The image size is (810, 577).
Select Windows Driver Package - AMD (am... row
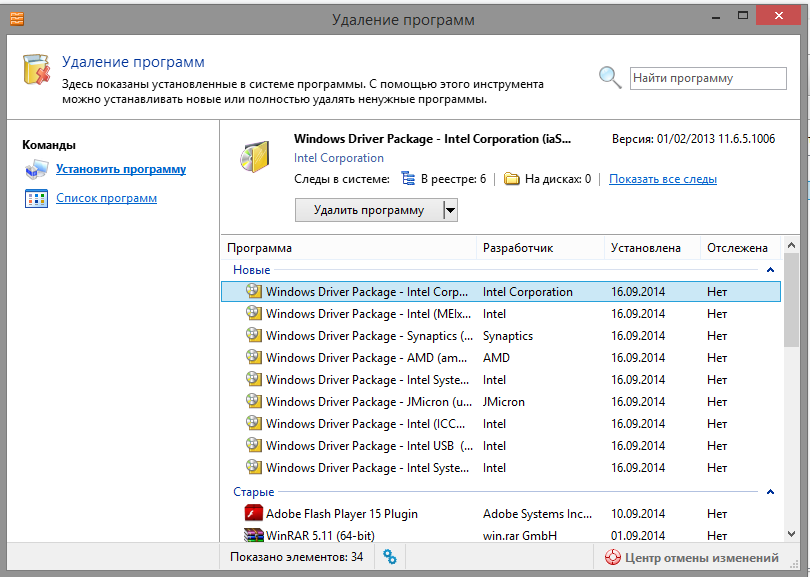[x=501, y=357]
